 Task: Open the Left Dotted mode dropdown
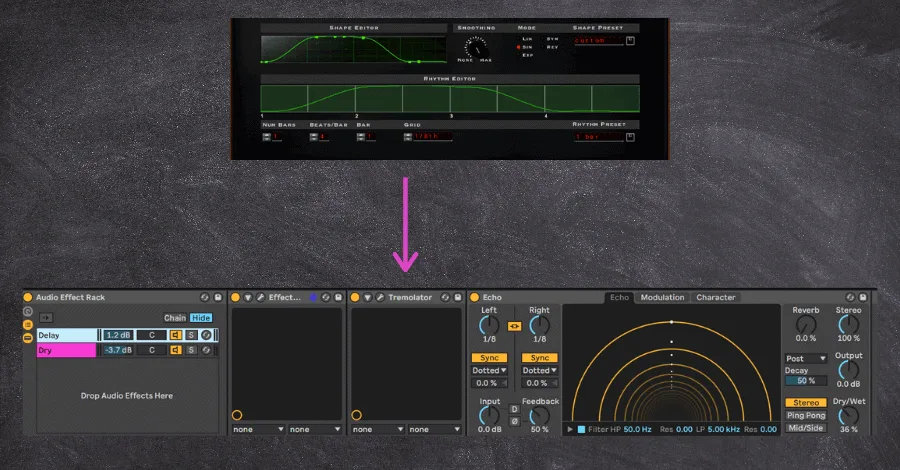(x=489, y=370)
